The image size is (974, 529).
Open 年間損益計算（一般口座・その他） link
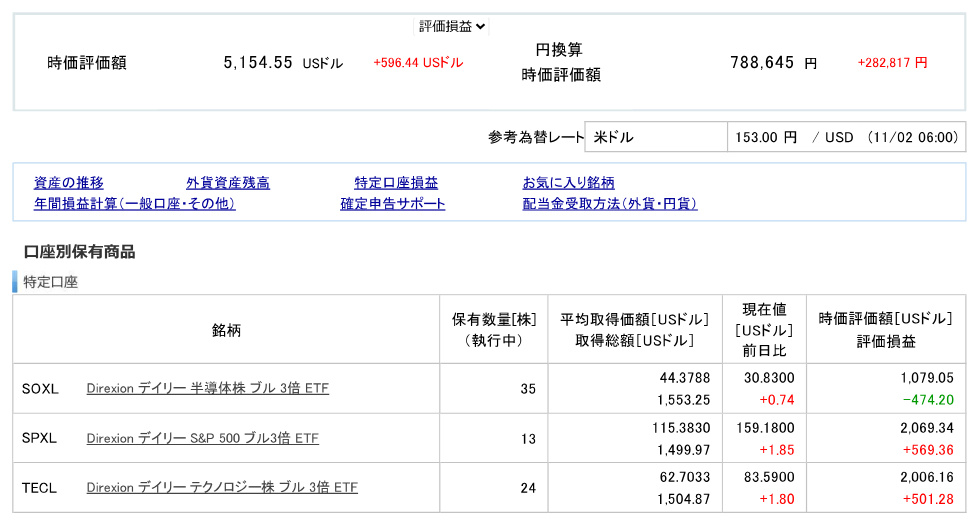135,204
